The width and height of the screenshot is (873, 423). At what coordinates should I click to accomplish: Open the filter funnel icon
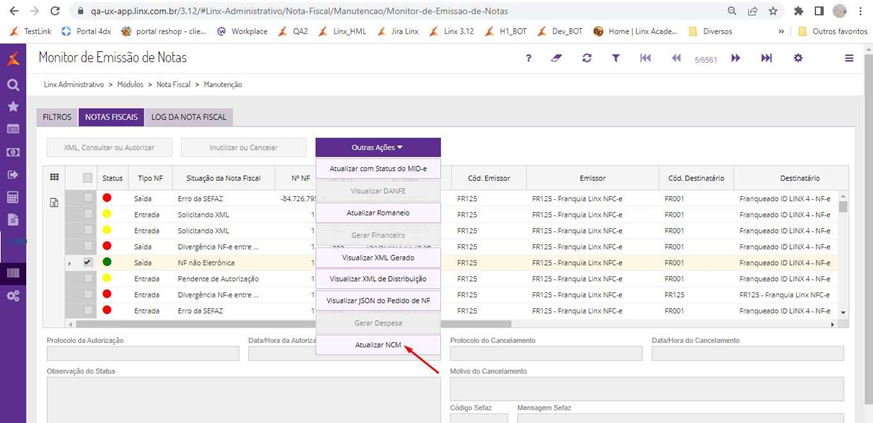point(616,58)
